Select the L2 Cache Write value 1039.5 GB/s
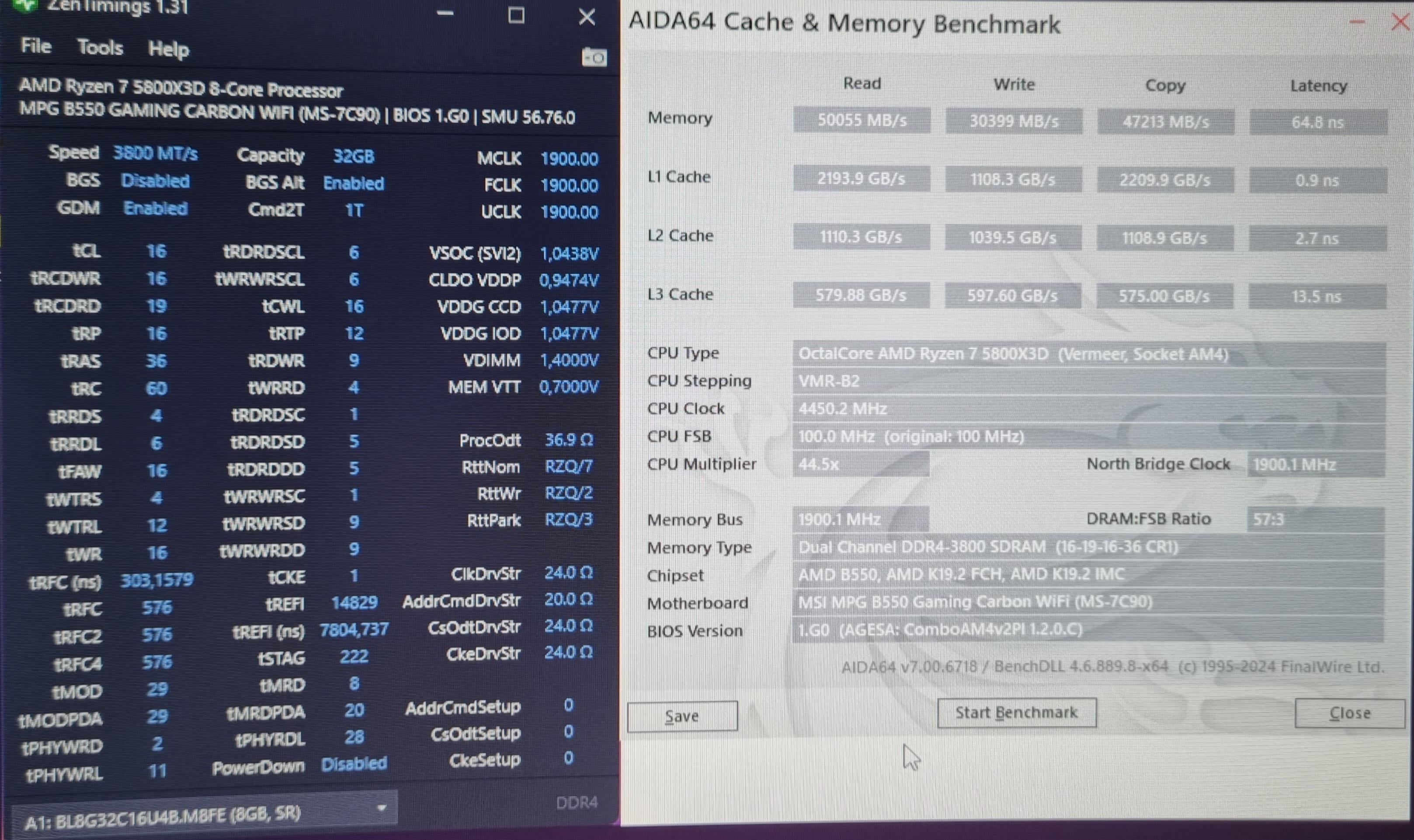This screenshot has height=840, width=1414. coord(1013,238)
